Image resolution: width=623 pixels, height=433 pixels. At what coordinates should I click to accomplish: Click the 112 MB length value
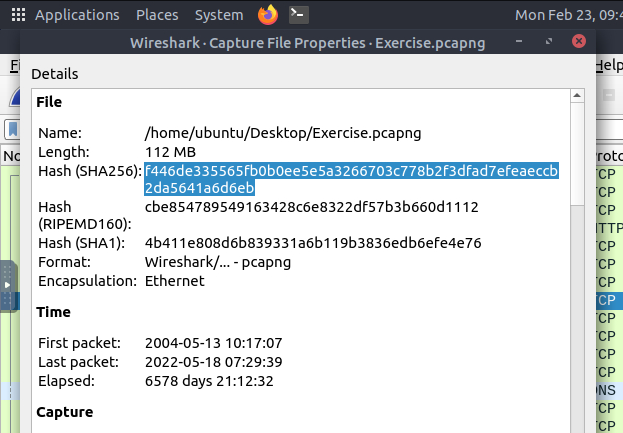170,152
